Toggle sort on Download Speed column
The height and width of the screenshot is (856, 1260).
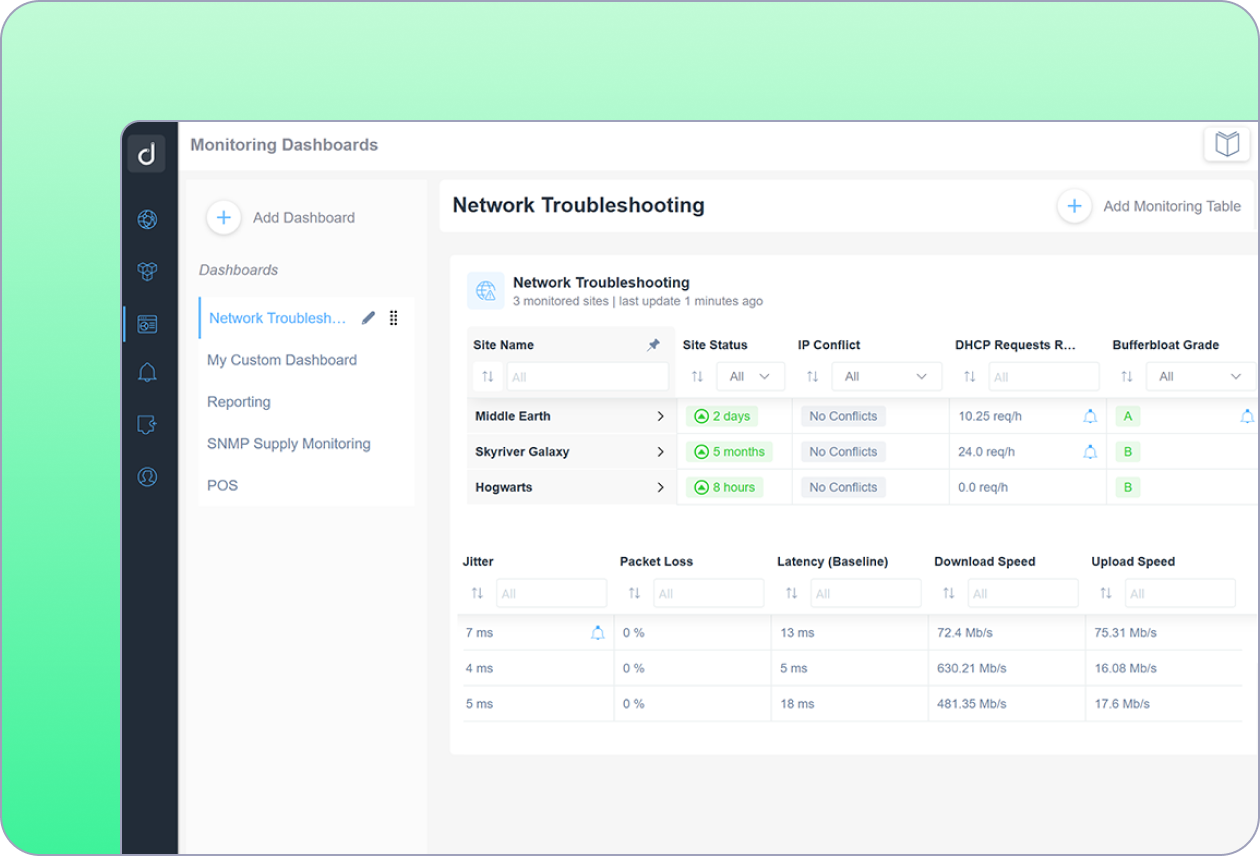(948, 593)
